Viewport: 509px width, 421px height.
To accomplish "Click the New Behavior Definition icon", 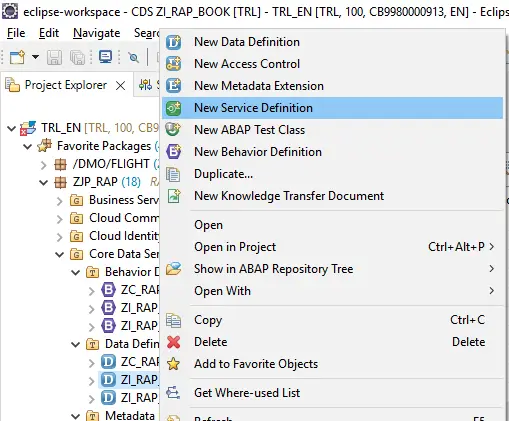I will [x=173, y=152].
